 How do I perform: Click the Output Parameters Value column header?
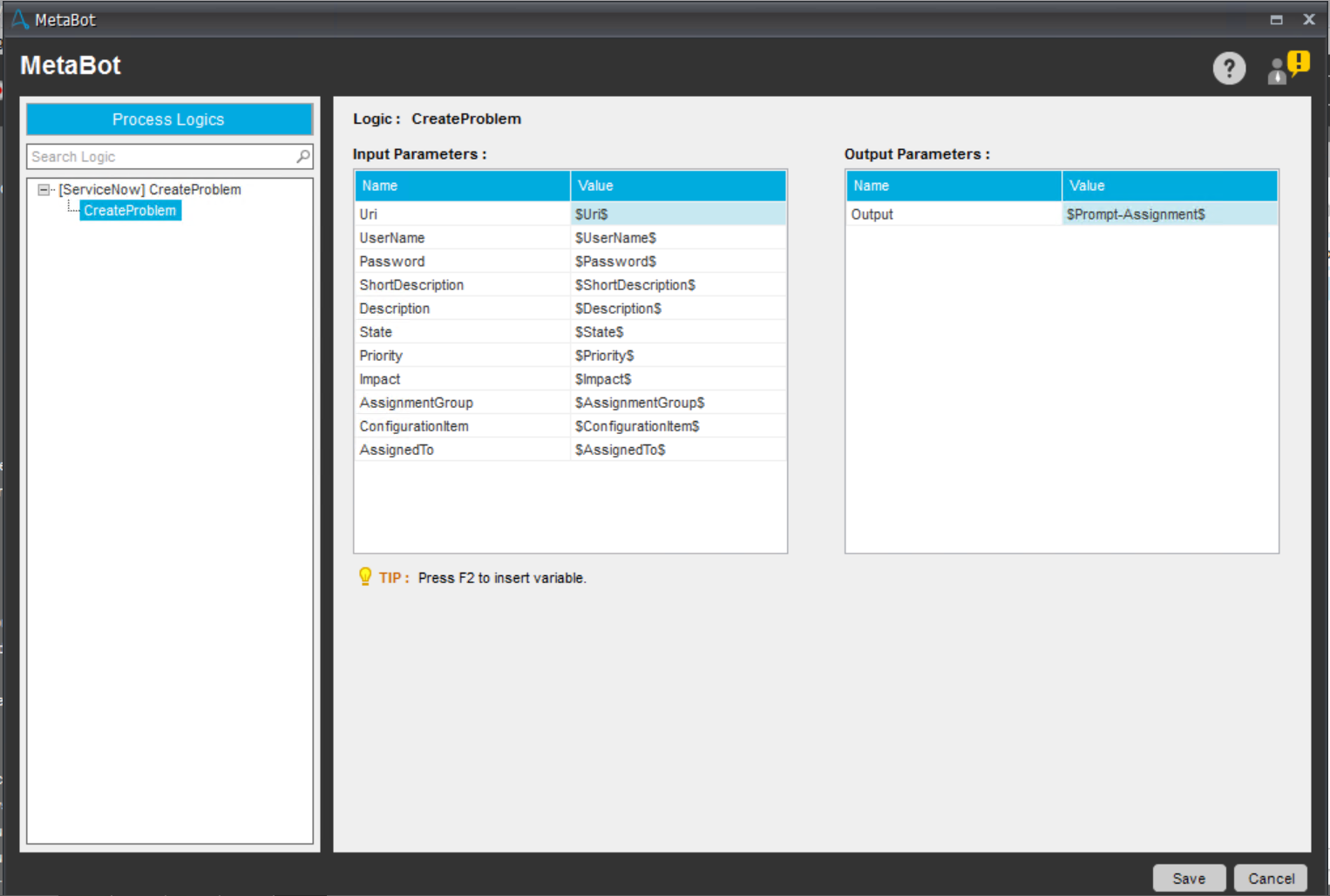1171,186
